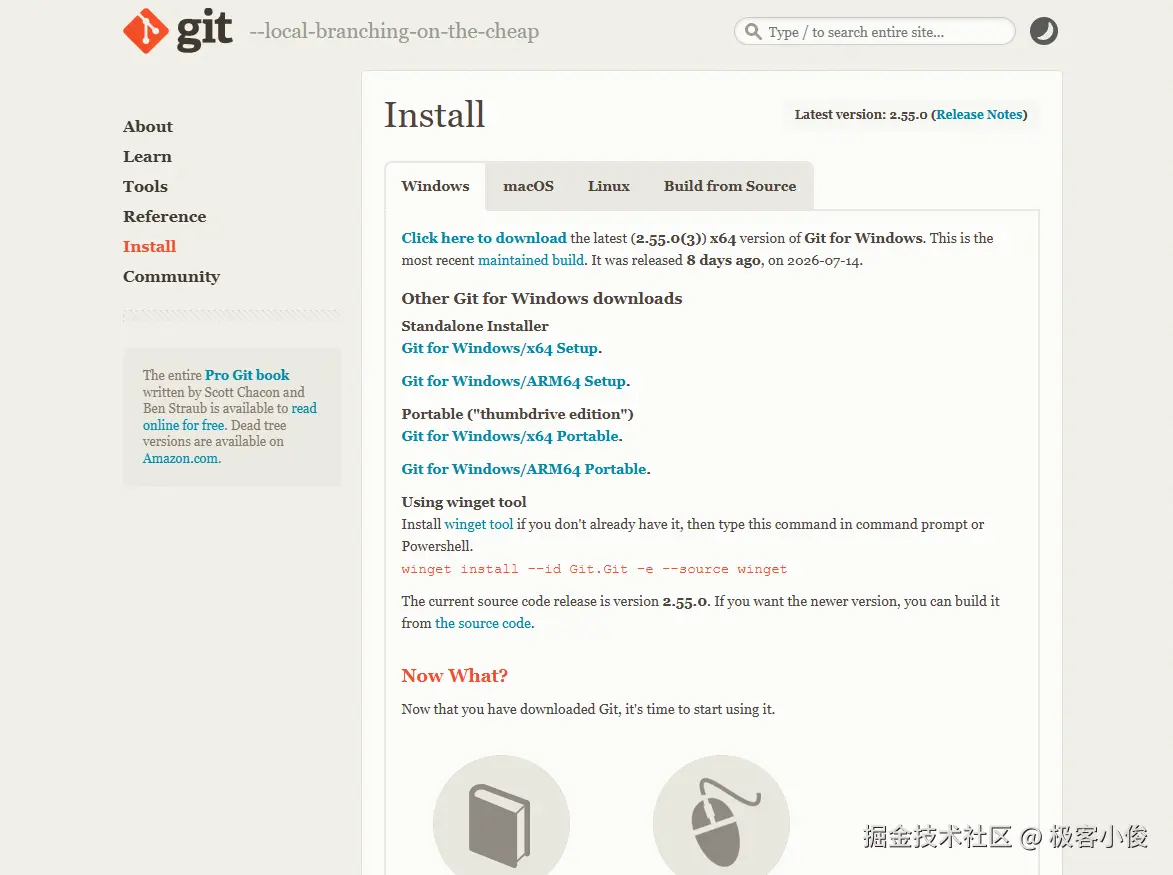The width and height of the screenshot is (1173, 875).
Task: Download Git for Windows/ARM64 Setup
Action: point(514,381)
